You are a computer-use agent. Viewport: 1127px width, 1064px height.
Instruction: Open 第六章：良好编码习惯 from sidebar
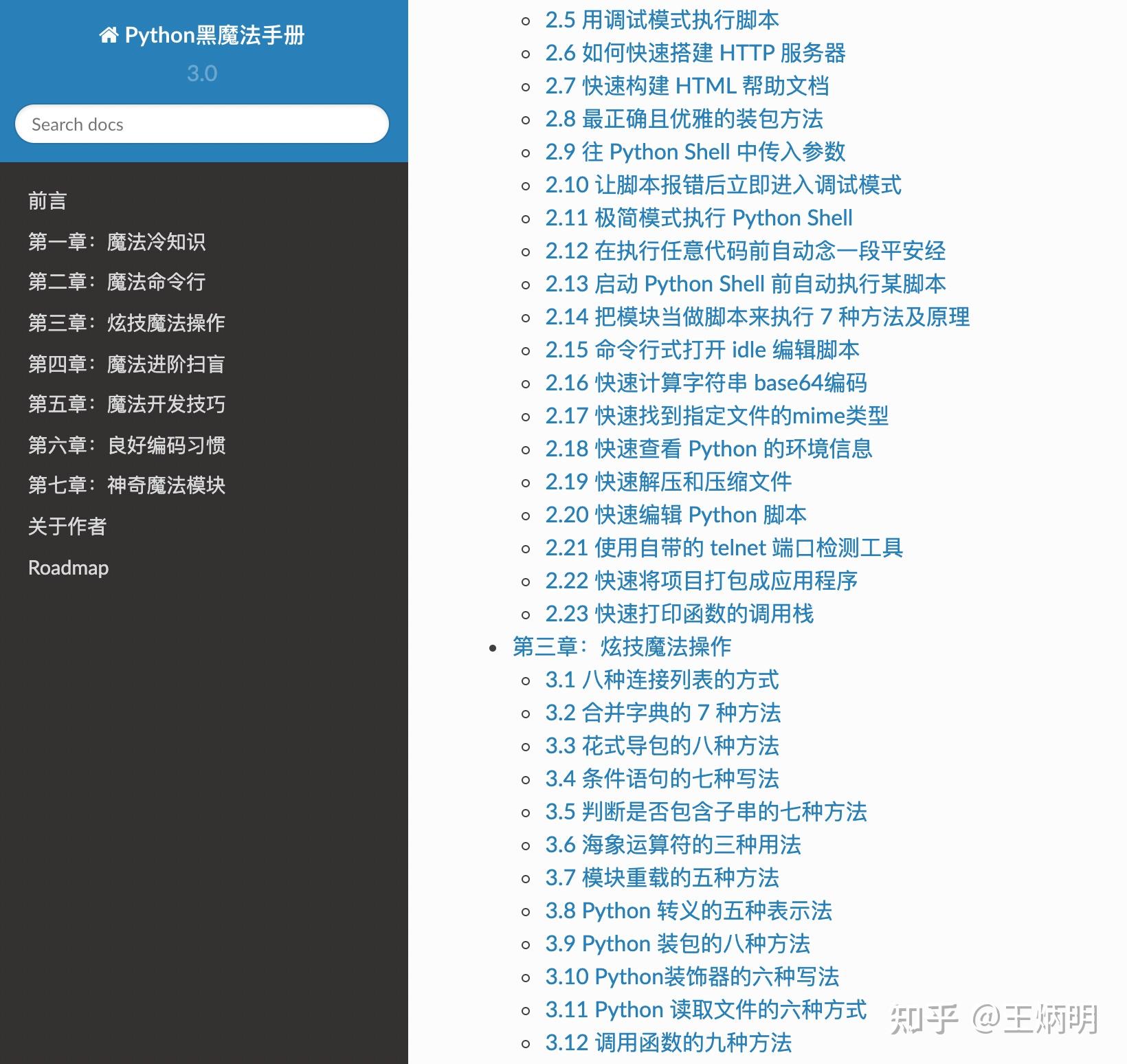[128, 445]
